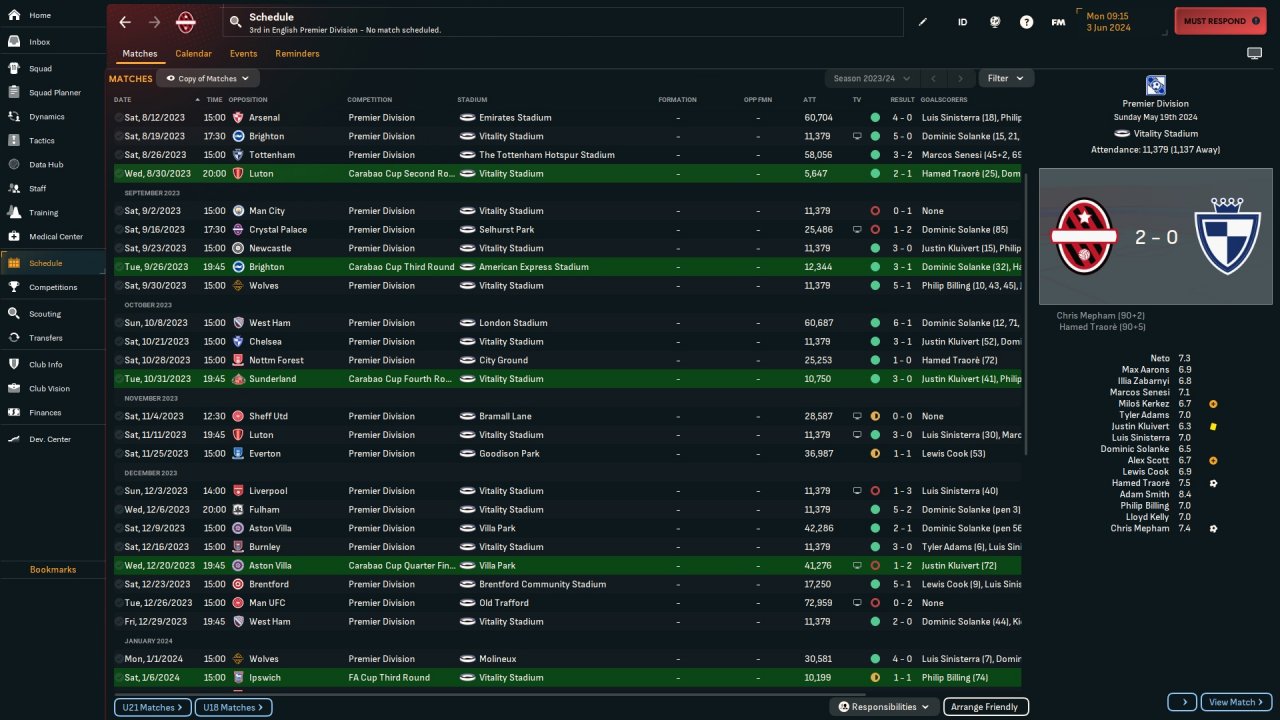Click the help question mark icon
1280x720 pixels.
[1026, 22]
